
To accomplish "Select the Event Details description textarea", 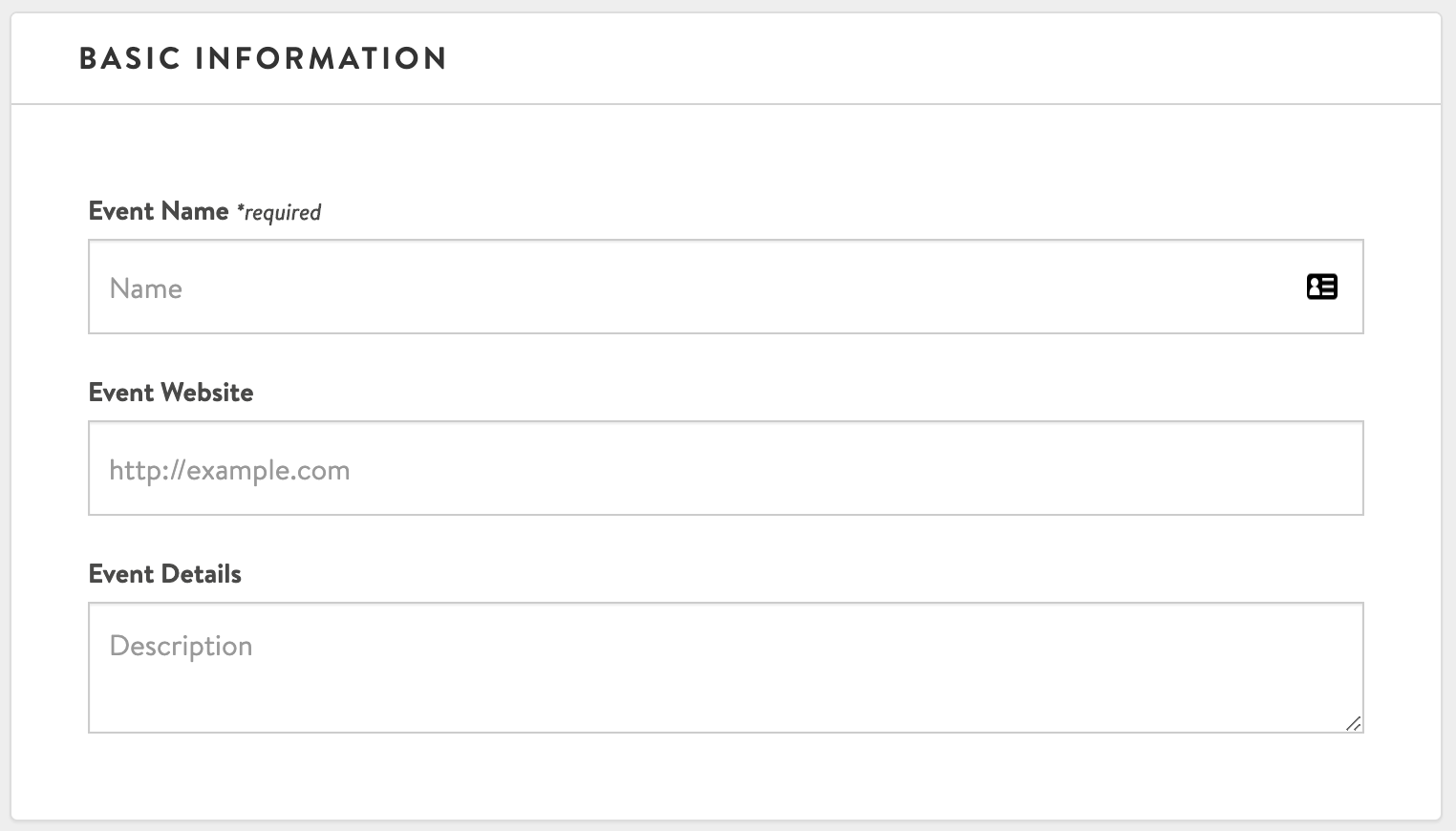I will point(726,668).
